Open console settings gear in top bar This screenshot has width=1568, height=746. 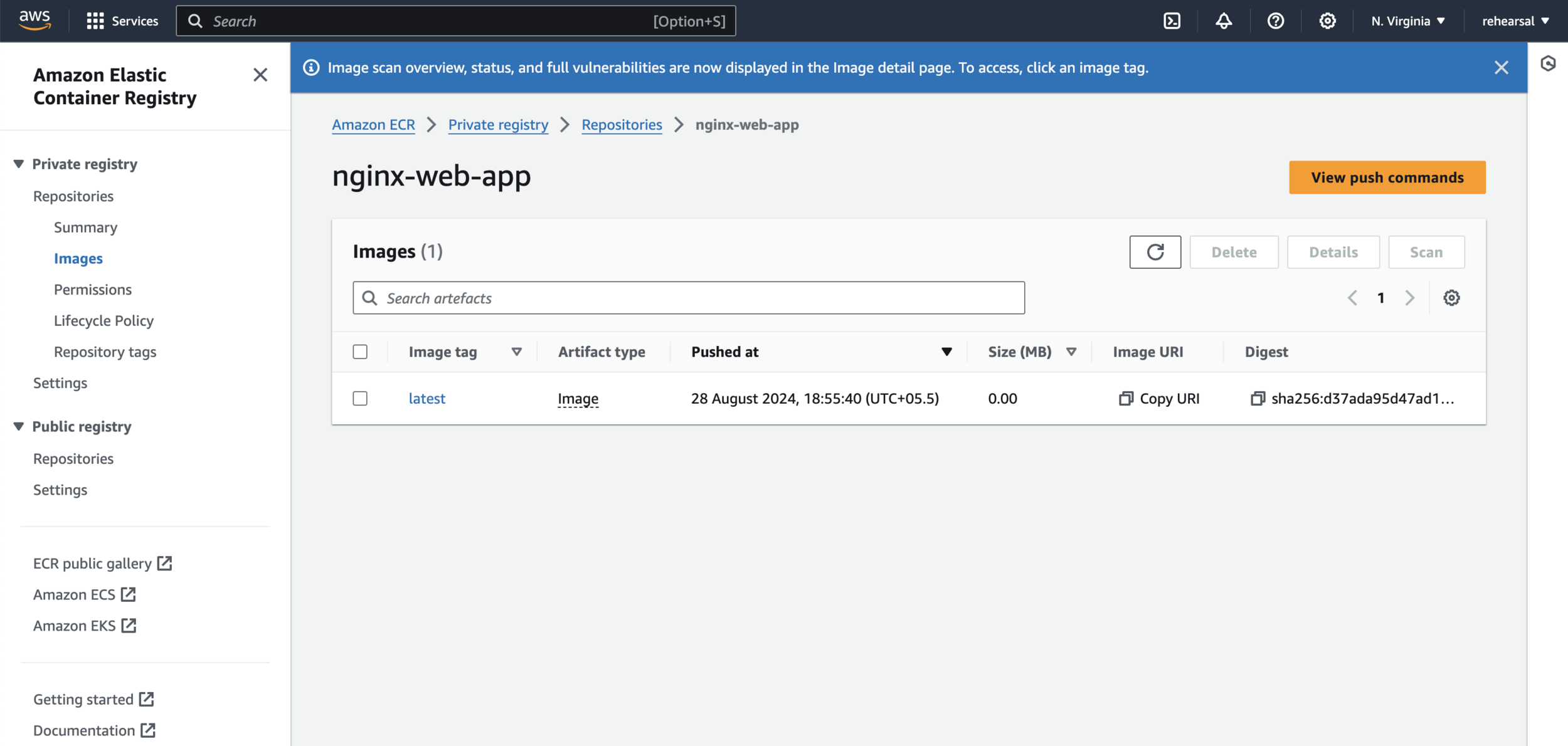click(x=1327, y=21)
